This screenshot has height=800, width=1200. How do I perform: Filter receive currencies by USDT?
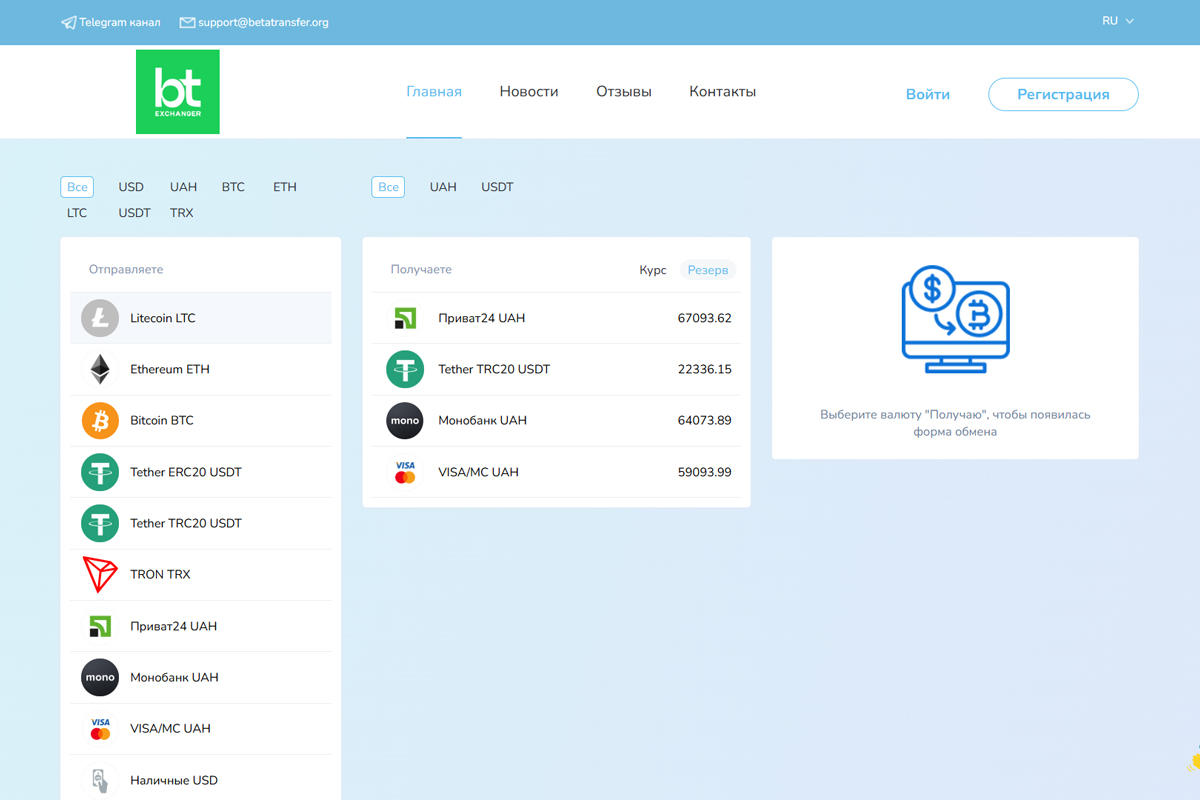497,187
